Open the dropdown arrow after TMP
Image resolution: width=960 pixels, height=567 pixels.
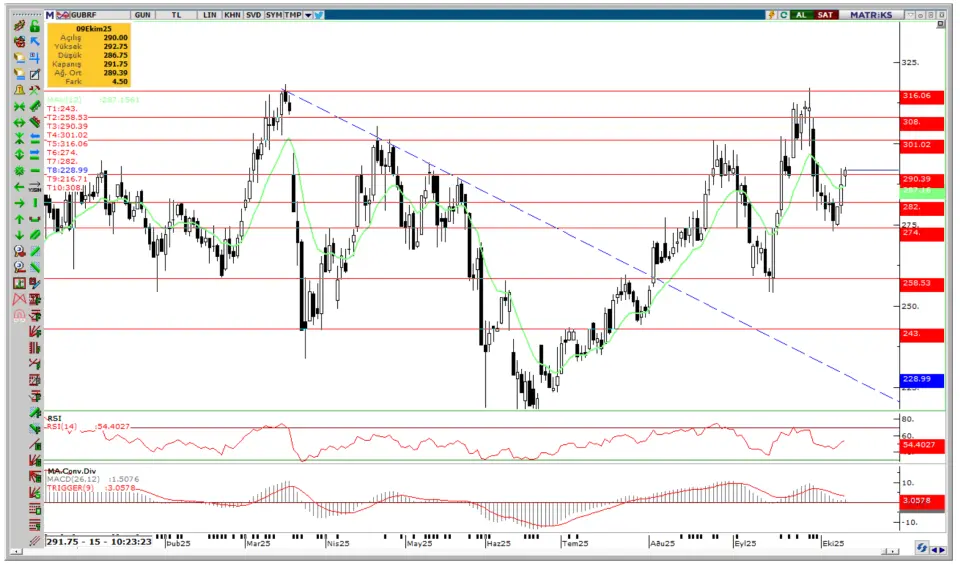(308, 15)
